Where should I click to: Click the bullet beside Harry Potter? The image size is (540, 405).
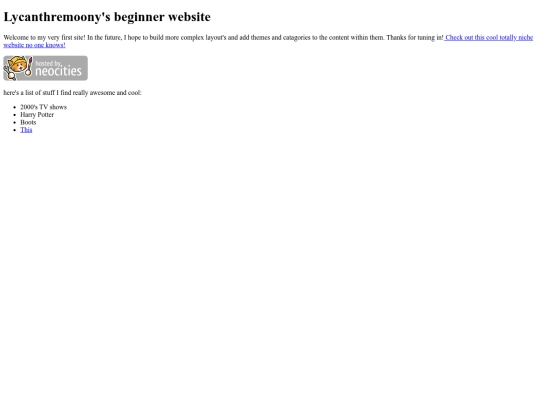pos(15,115)
